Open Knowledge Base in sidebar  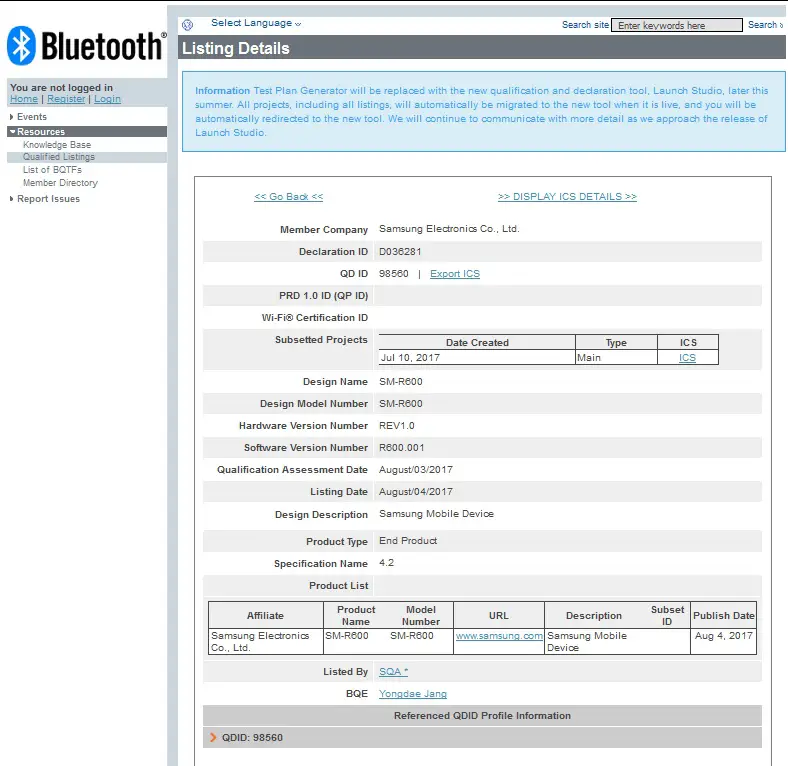tap(57, 145)
